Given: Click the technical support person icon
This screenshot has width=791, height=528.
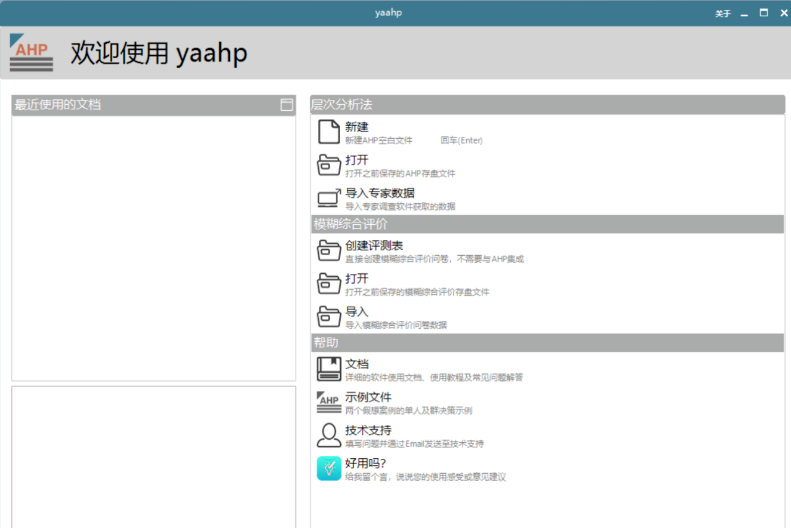Looking at the screenshot, I should tap(329, 435).
